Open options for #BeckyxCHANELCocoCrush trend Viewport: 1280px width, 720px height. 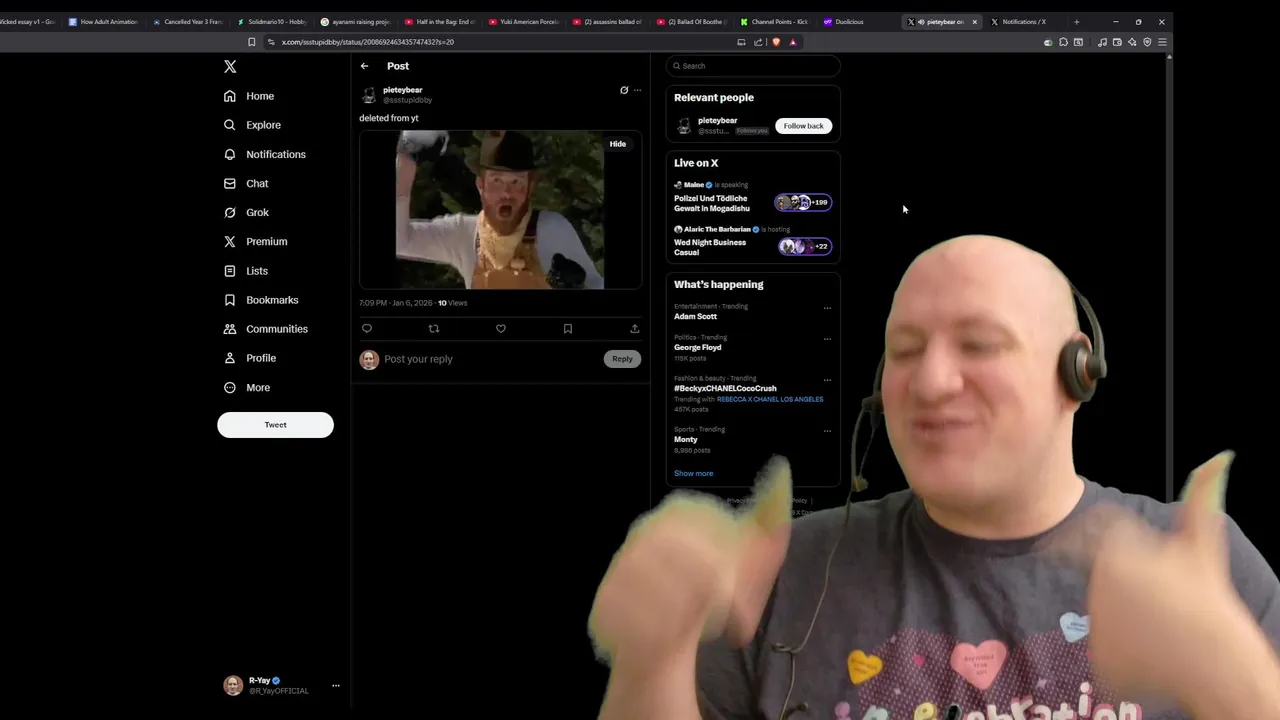coord(827,380)
